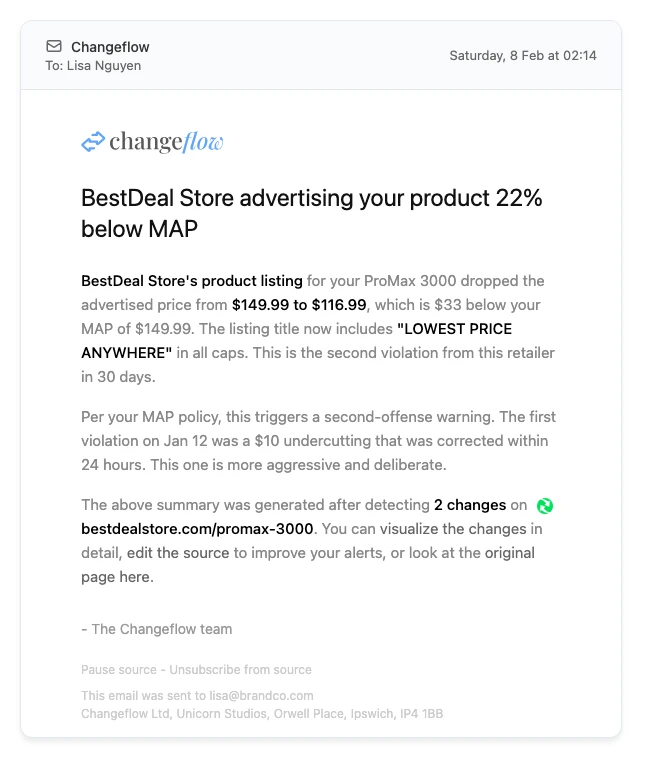Click the price change $149.99 to $116.99

299,305
